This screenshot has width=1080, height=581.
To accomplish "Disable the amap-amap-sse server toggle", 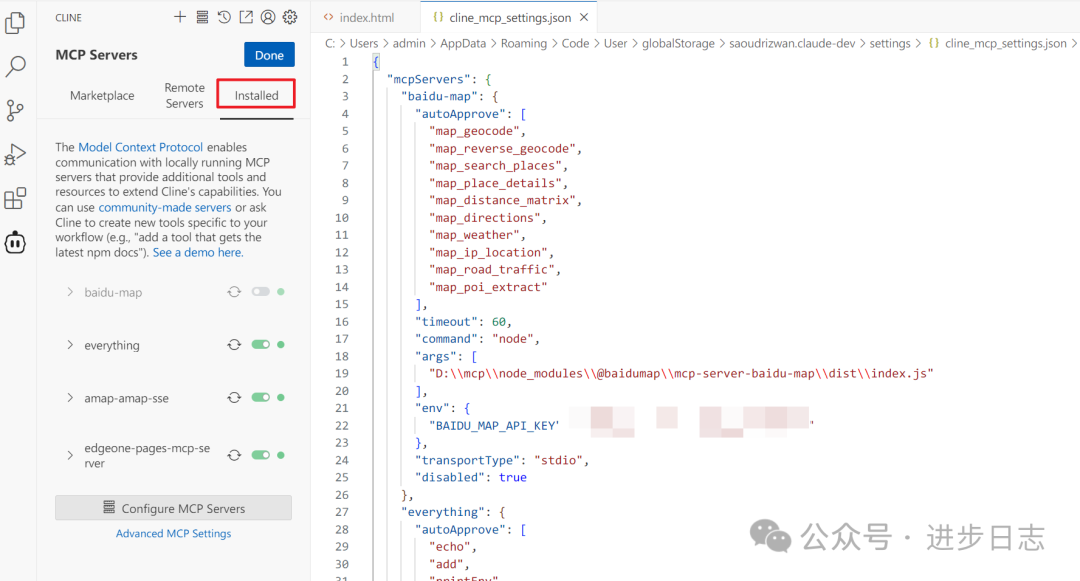I will click(260, 397).
